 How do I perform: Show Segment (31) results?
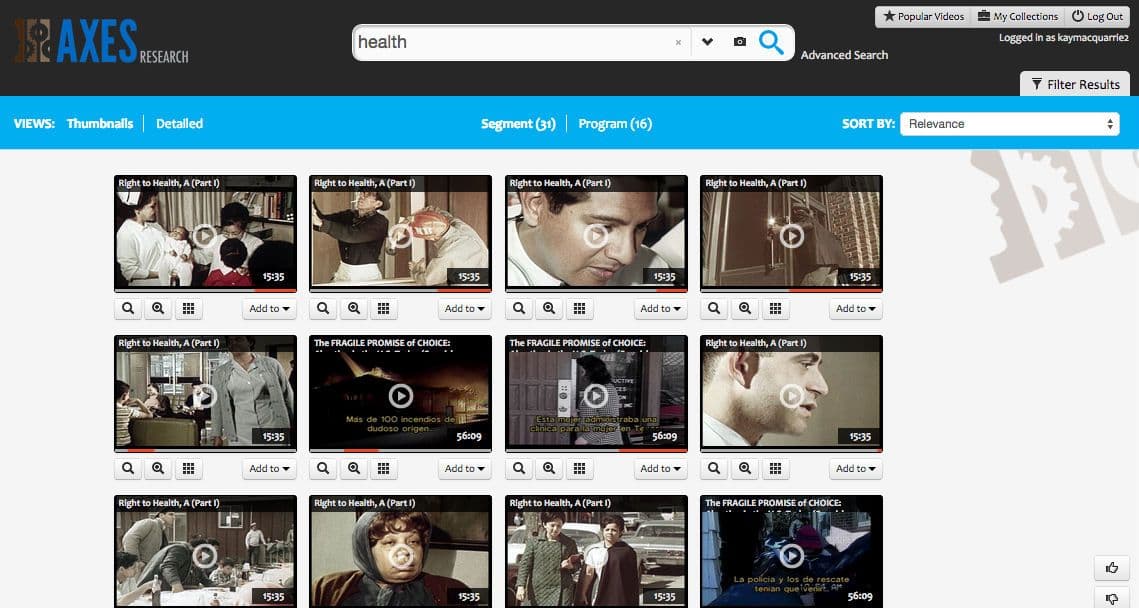pos(518,123)
